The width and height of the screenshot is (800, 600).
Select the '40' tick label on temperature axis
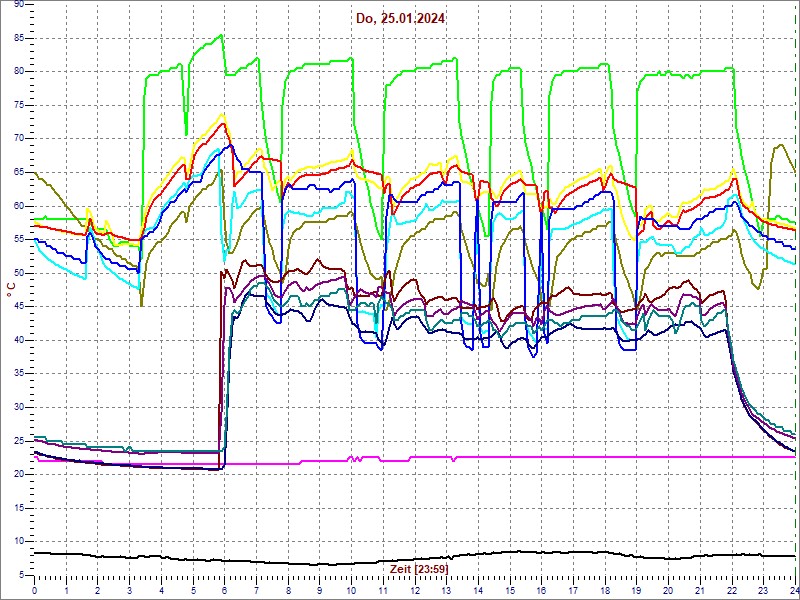click(x=18, y=340)
